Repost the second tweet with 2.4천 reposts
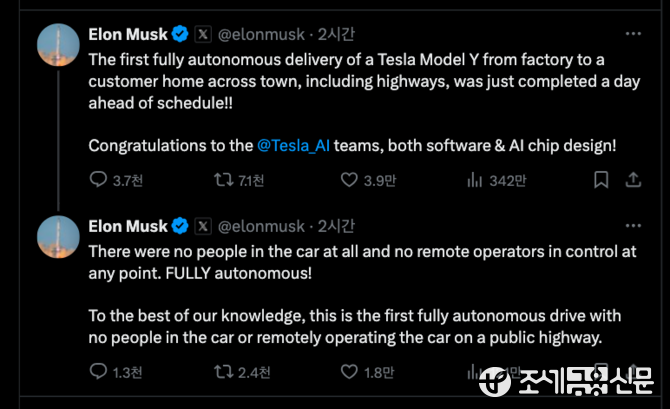The width and height of the screenshot is (670, 409). pos(226,372)
